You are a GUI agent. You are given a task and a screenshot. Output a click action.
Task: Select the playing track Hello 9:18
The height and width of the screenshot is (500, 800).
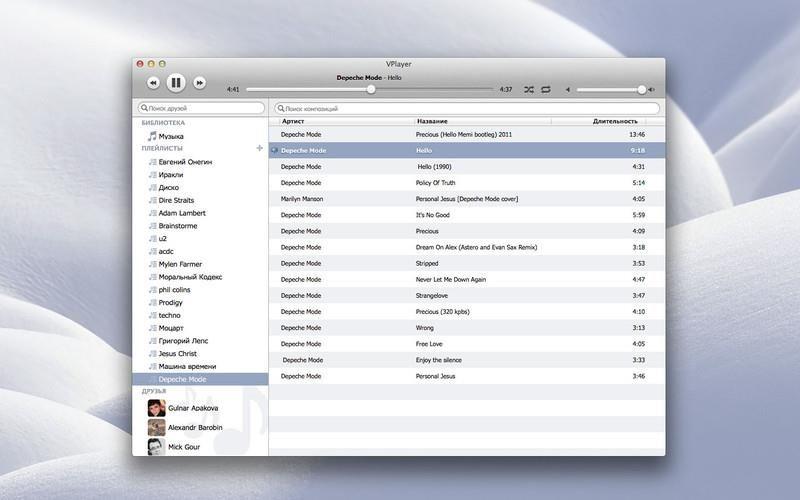click(467, 151)
